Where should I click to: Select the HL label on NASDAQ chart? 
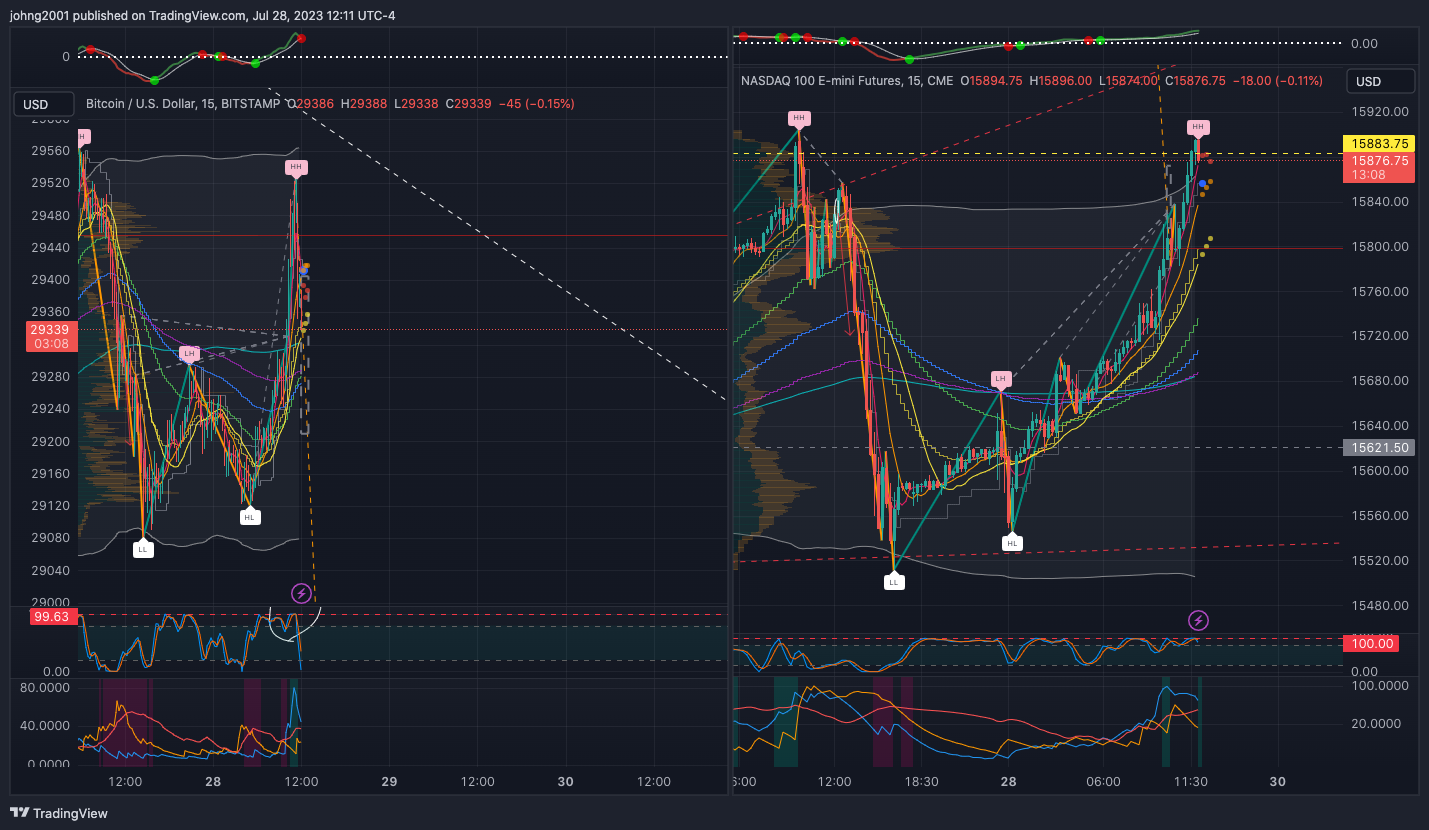tap(1012, 543)
